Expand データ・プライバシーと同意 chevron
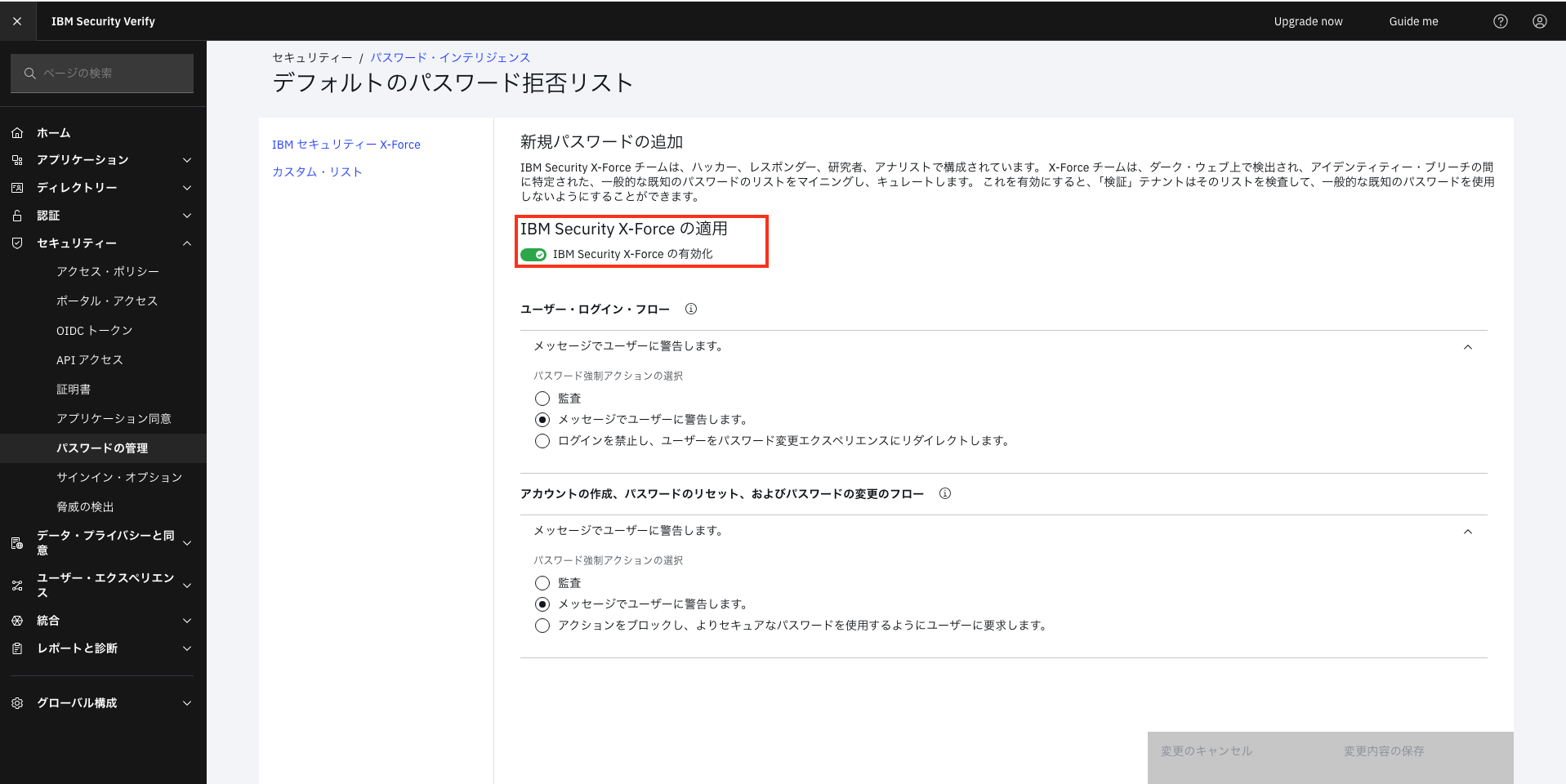 click(x=187, y=543)
